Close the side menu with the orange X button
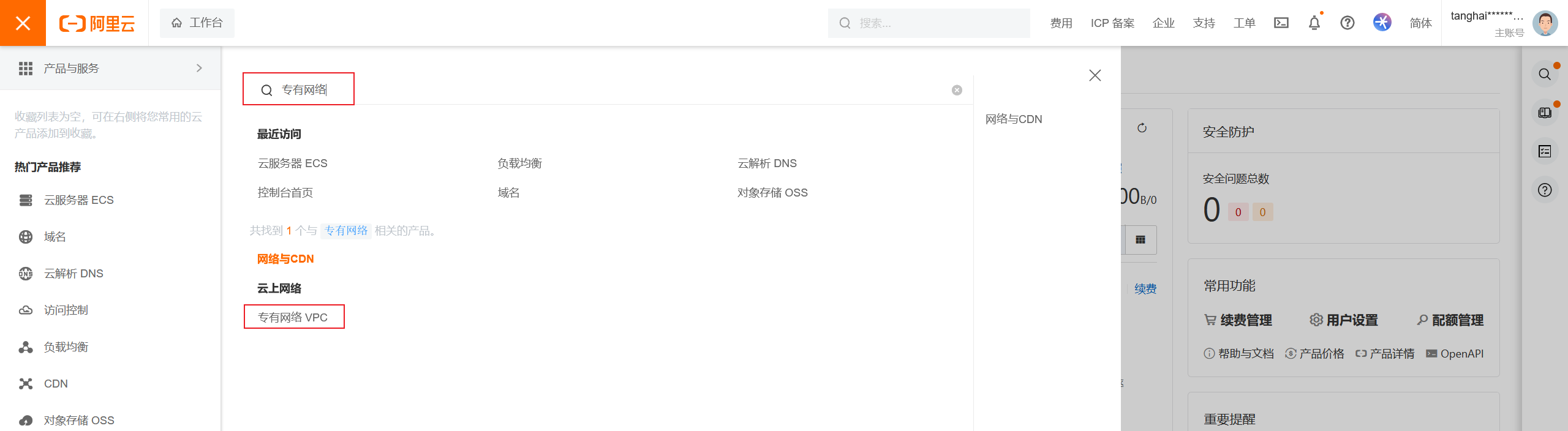The image size is (1568, 431). 23,23
